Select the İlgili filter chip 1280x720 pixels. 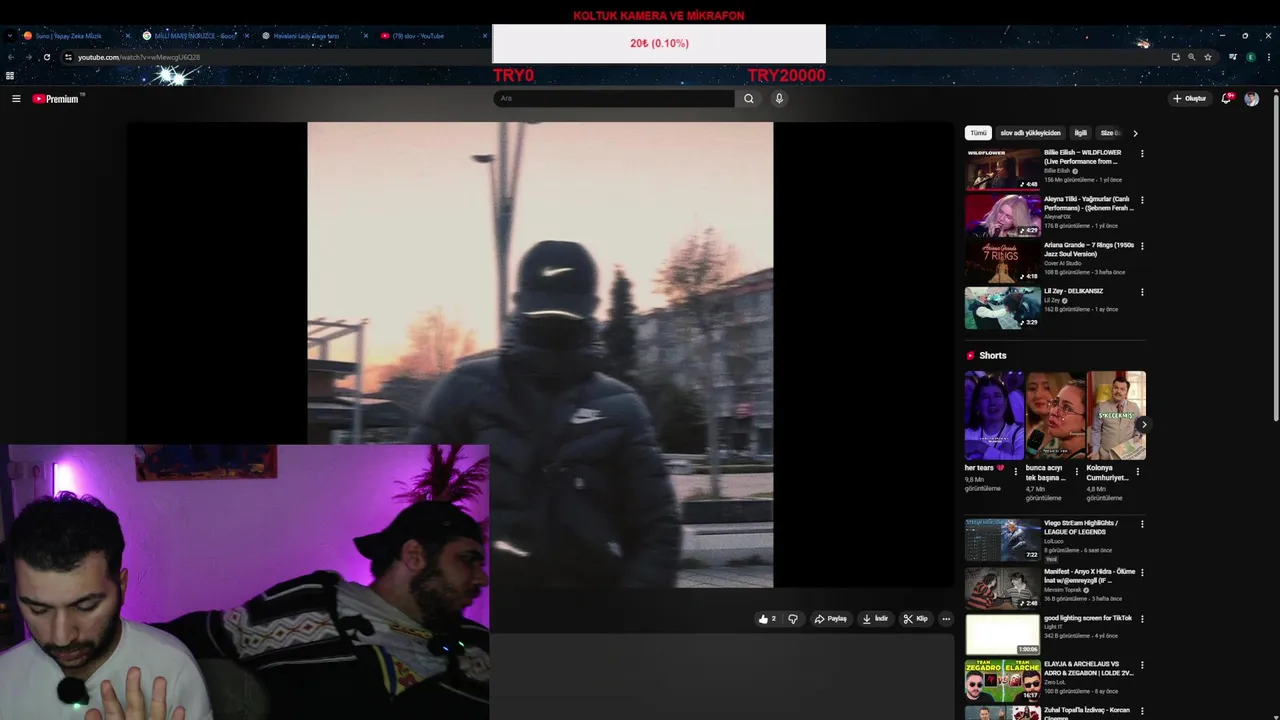coord(1080,133)
